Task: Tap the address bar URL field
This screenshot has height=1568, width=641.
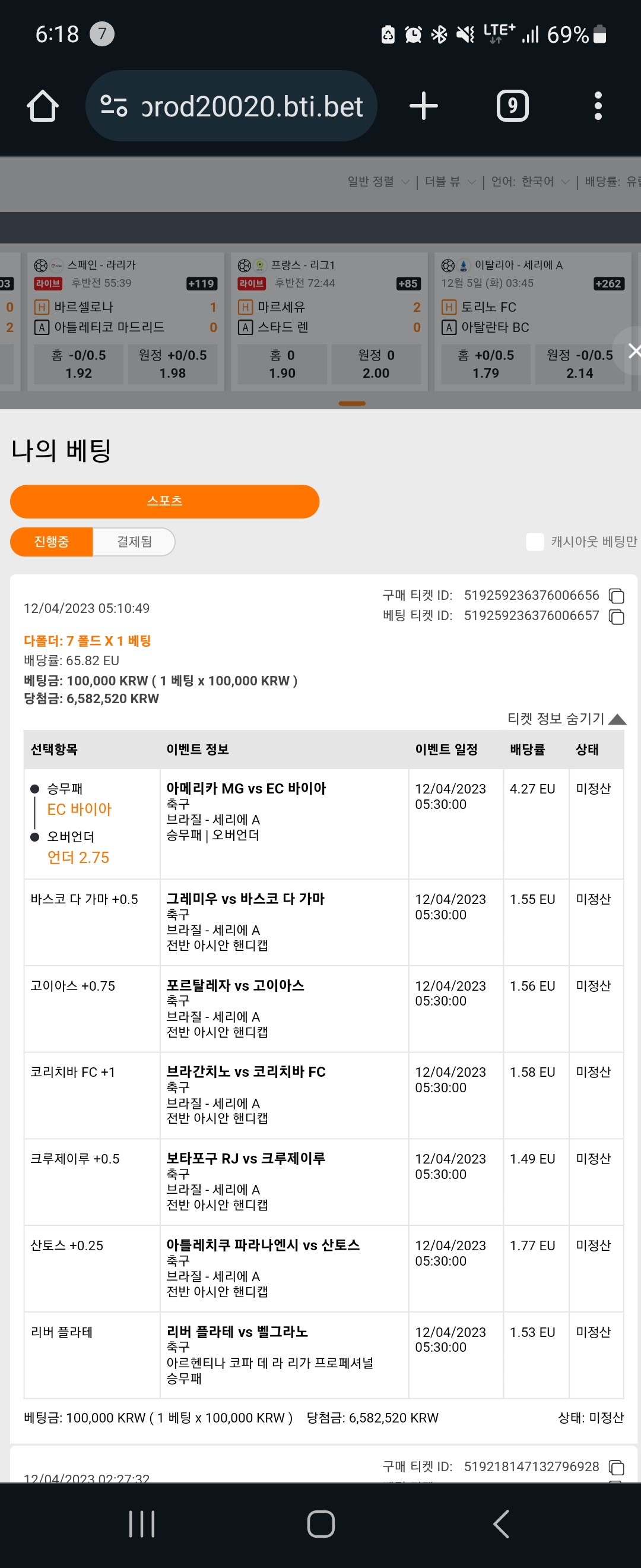Action: pos(231,106)
